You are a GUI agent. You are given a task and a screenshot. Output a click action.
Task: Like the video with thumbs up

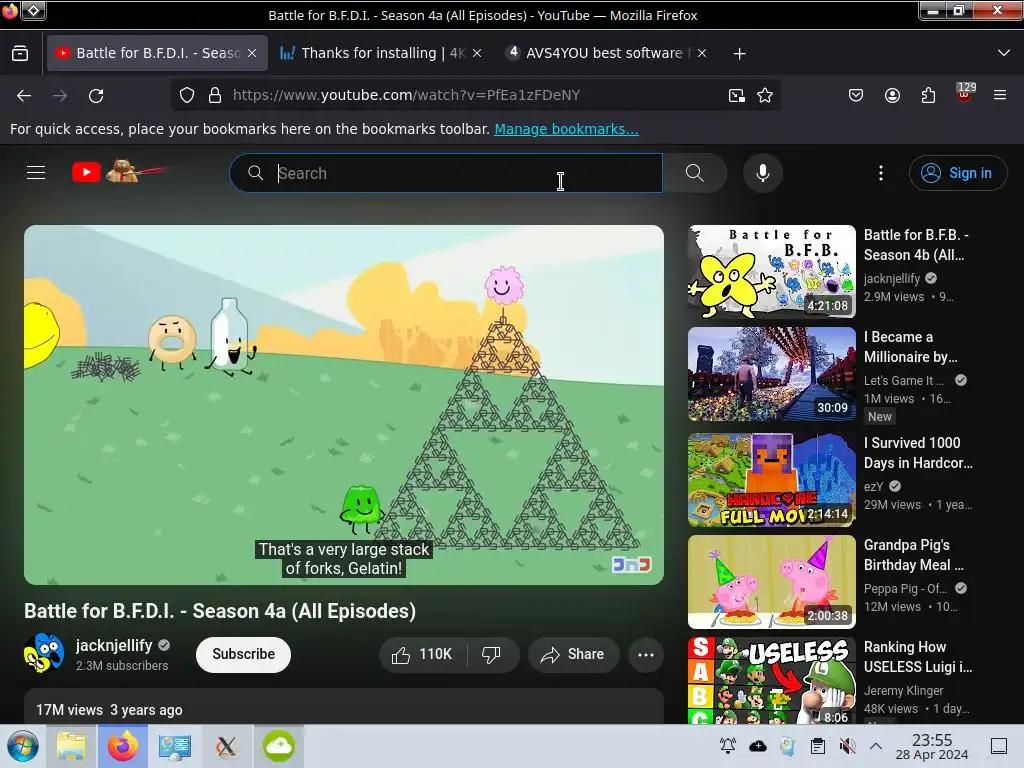point(423,654)
